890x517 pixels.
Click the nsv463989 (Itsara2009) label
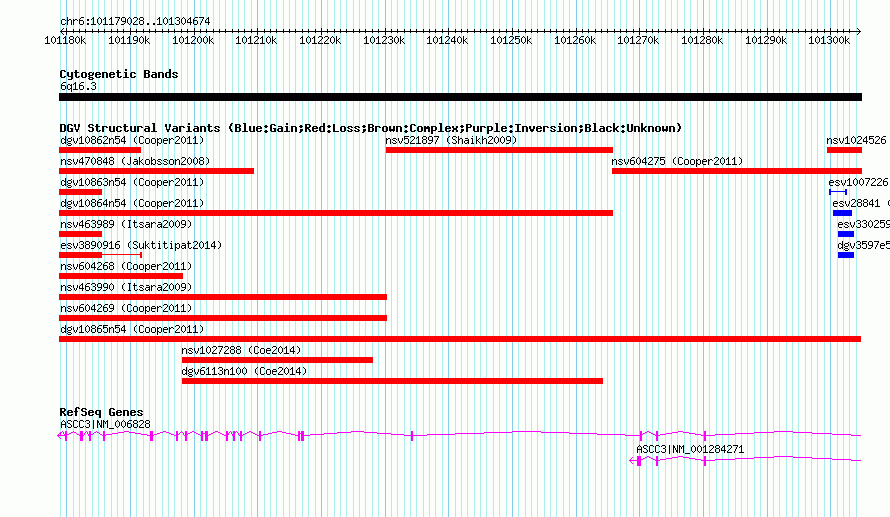(126, 224)
